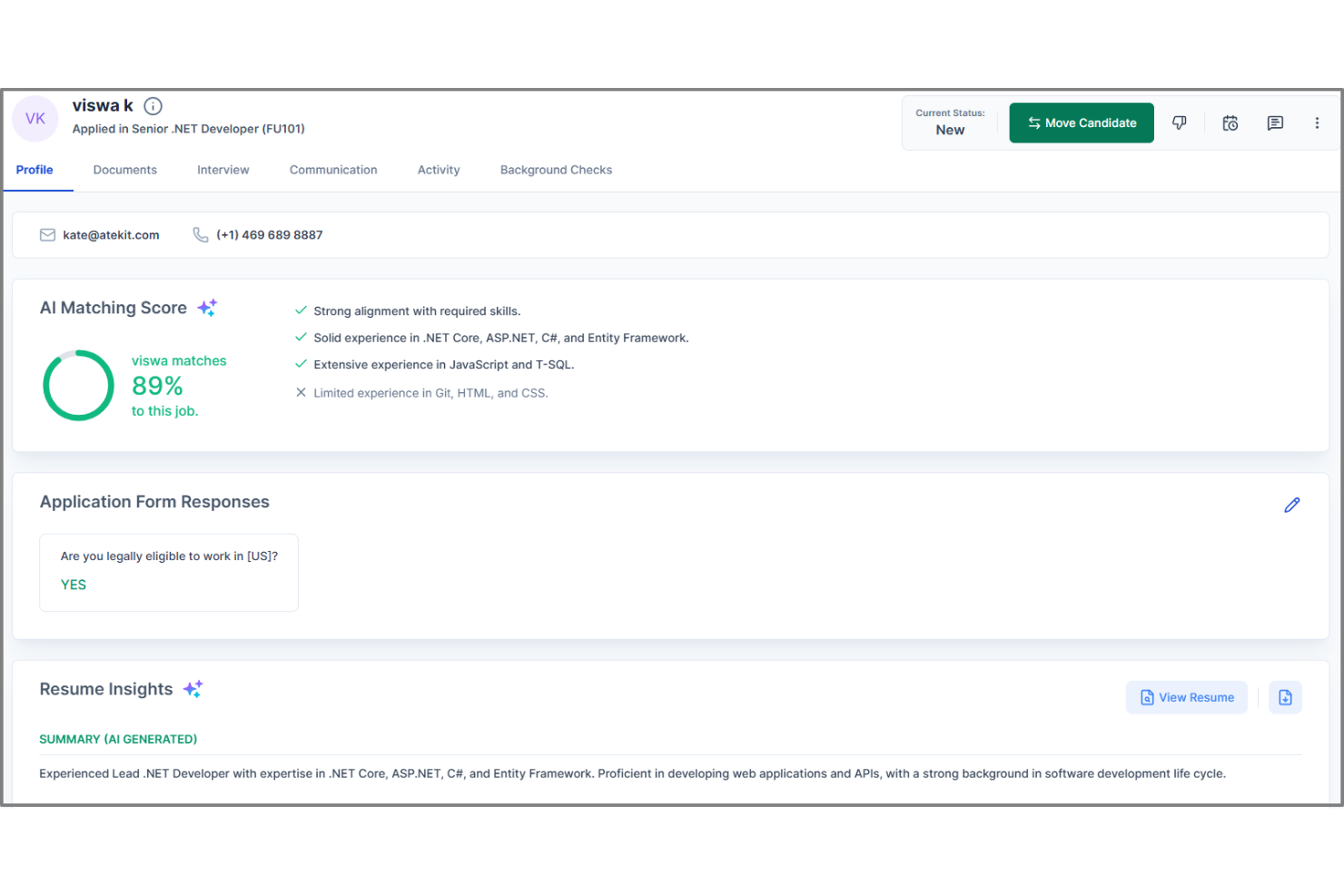
Task: Open the resume with View Resume
Action: click(x=1186, y=697)
